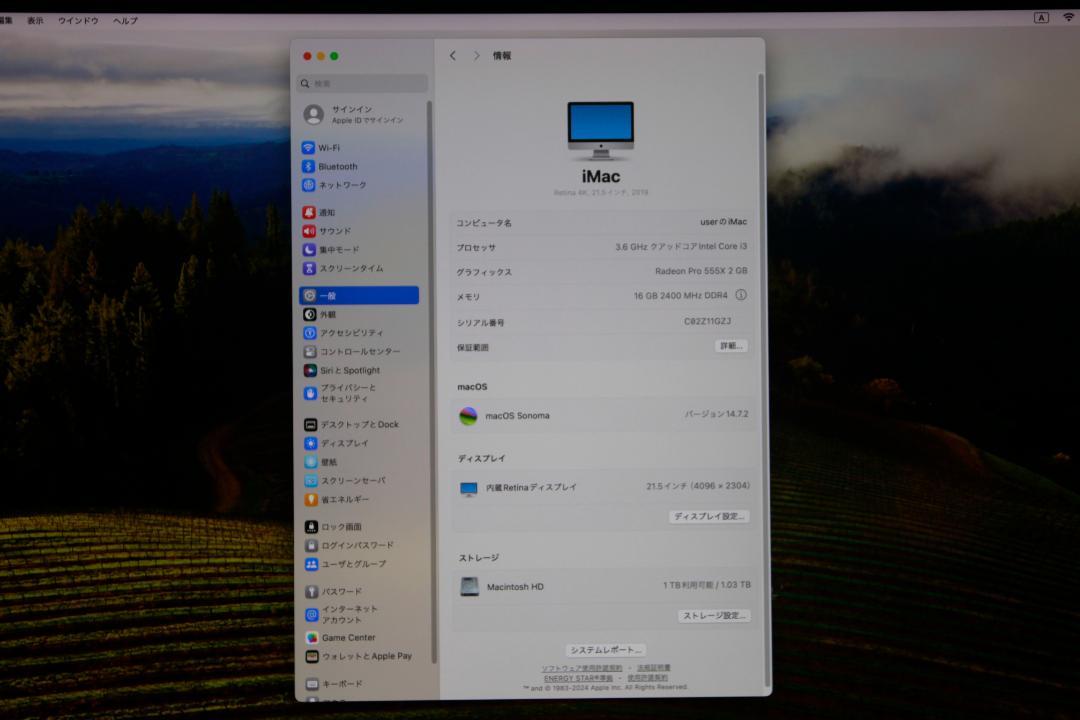Go forward with the right chevron
The height and width of the screenshot is (720, 1080).
point(476,56)
